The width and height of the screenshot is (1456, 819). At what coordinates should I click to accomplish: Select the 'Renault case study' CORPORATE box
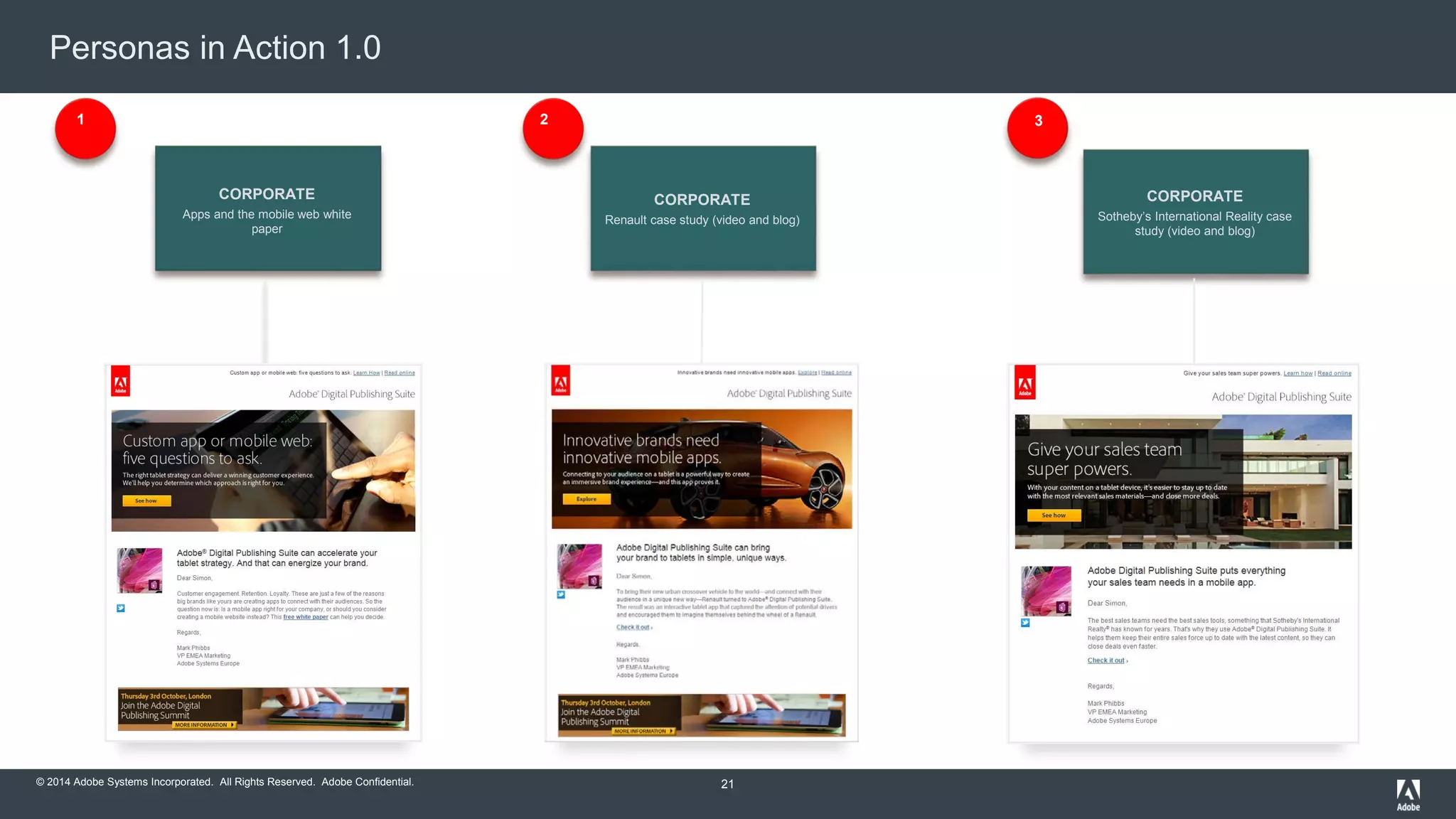[x=703, y=208]
